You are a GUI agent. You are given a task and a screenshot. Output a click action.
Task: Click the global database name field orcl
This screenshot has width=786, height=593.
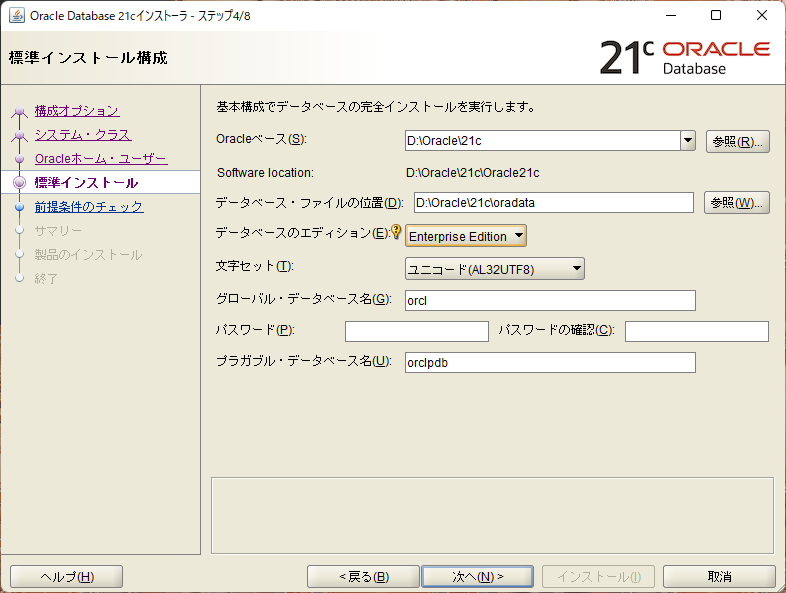[x=550, y=300]
